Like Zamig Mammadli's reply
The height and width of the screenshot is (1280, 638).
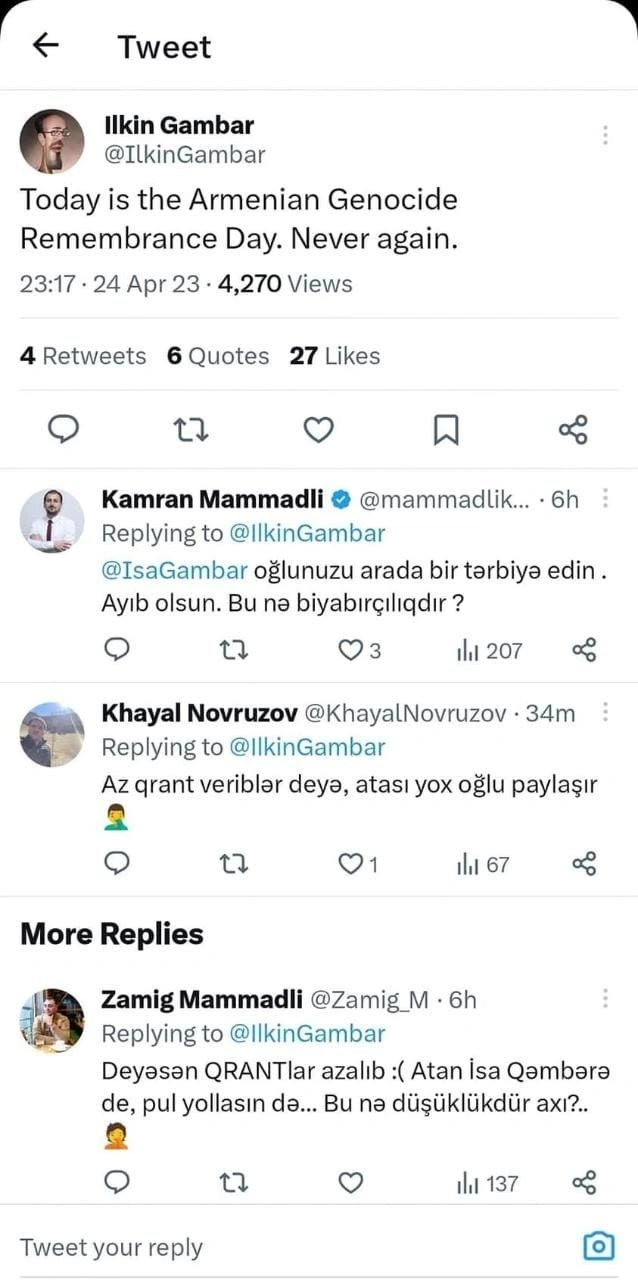point(350,1184)
